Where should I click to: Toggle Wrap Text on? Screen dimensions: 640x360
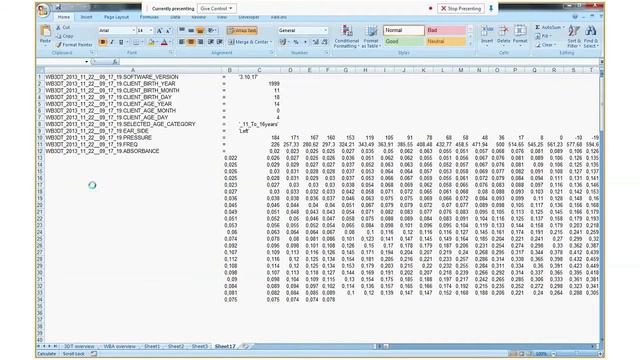click(242, 31)
